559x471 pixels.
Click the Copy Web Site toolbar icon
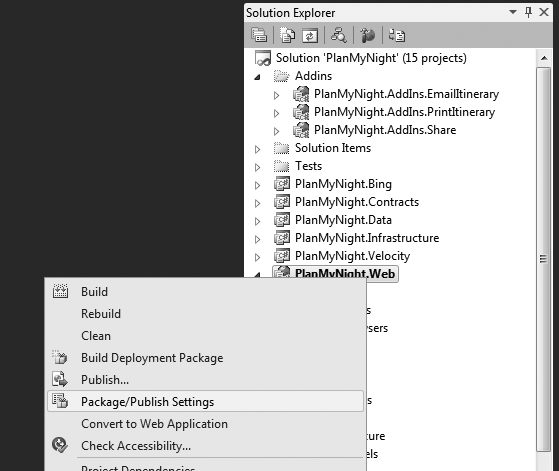pyautogui.click(x=397, y=35)
